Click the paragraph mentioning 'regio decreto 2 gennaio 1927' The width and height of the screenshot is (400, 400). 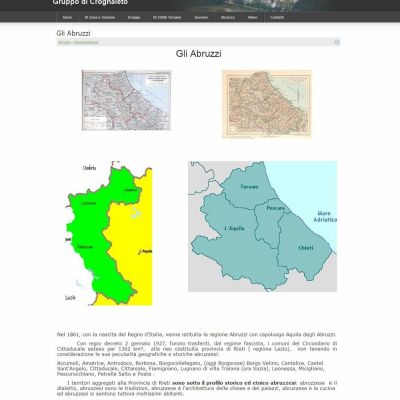click(197, 349)
